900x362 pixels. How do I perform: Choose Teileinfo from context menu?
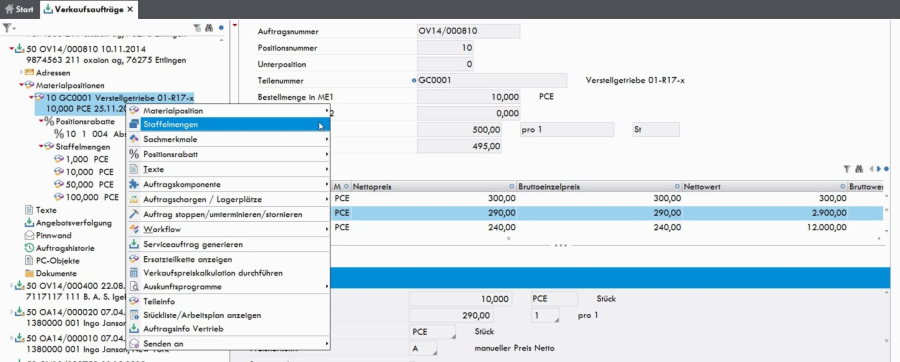click(228, 301)
